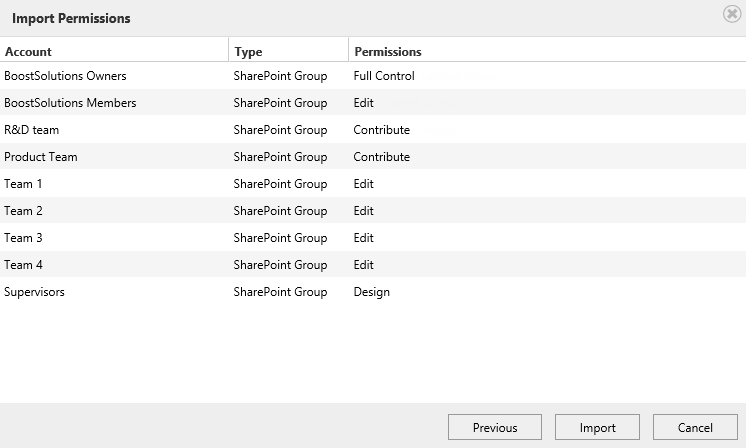Close the Import Permissions dialog
Image resolution: width=746 pixels, height=448 pixels.
pos(732,14)
